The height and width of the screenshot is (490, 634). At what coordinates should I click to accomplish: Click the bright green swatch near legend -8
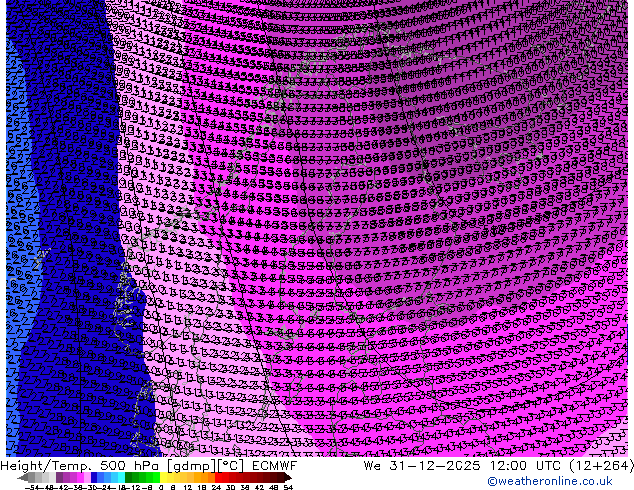[x=156, y=477]
